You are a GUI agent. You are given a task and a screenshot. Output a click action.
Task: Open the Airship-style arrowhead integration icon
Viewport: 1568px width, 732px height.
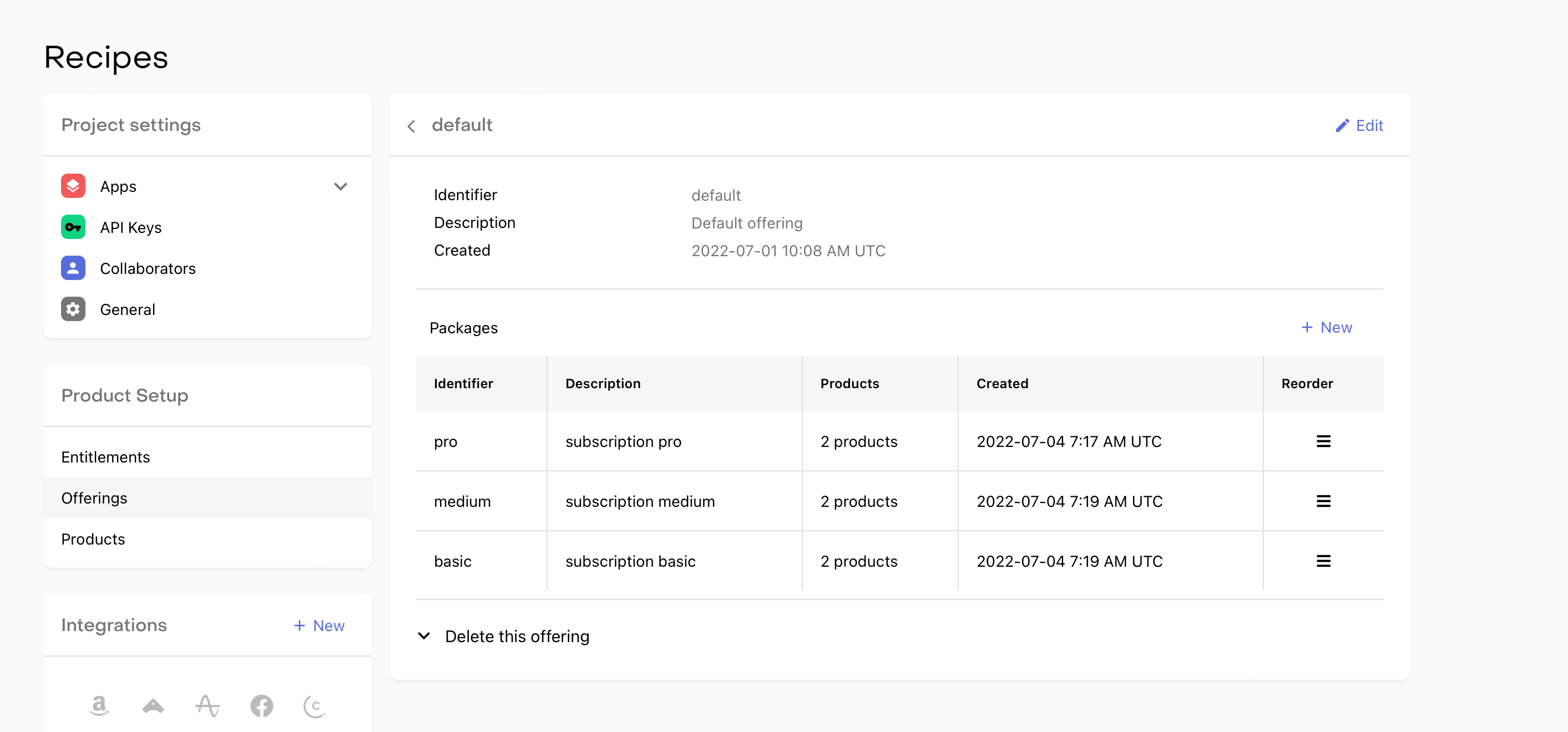click(x=153, y=706)
